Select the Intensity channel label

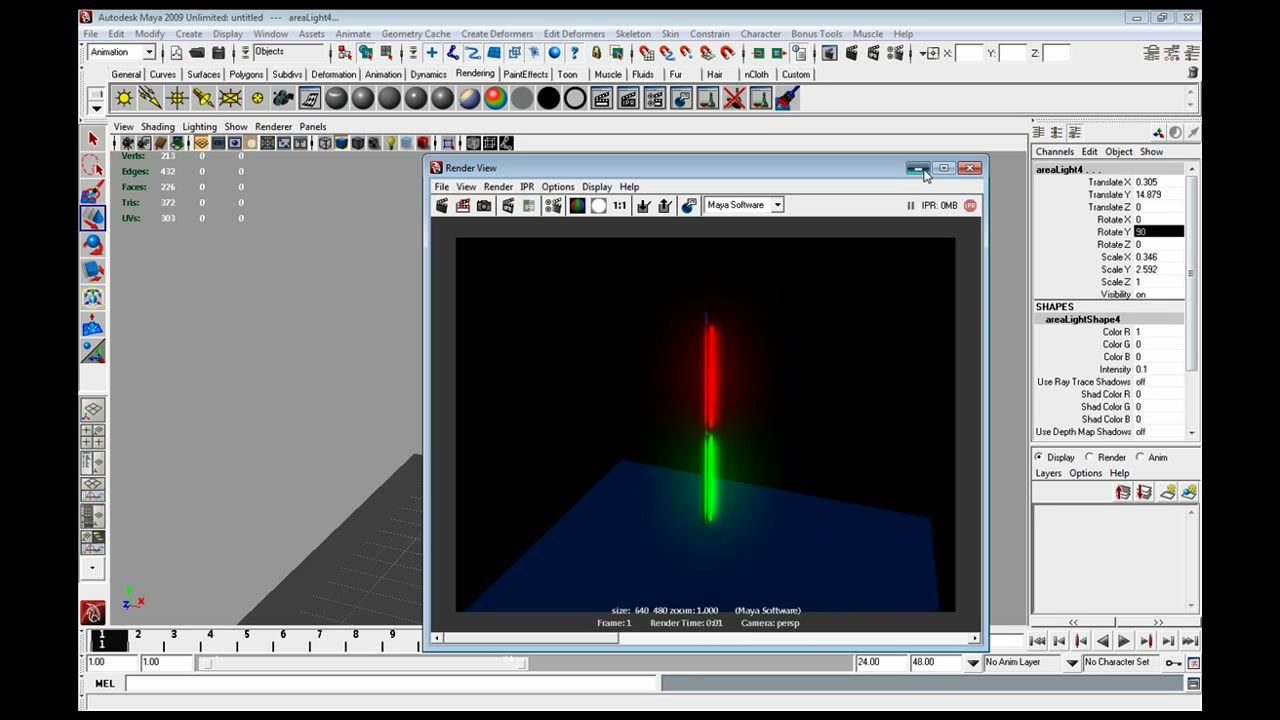(x=1115, y=370)
